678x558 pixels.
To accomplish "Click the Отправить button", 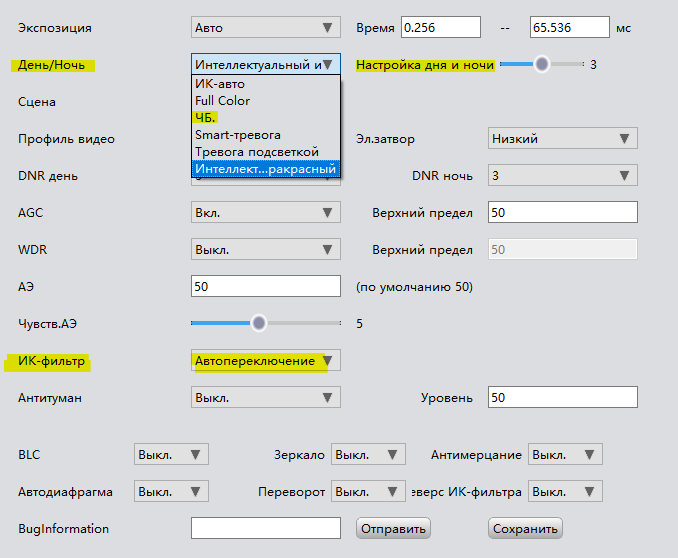I will point(393,528).
